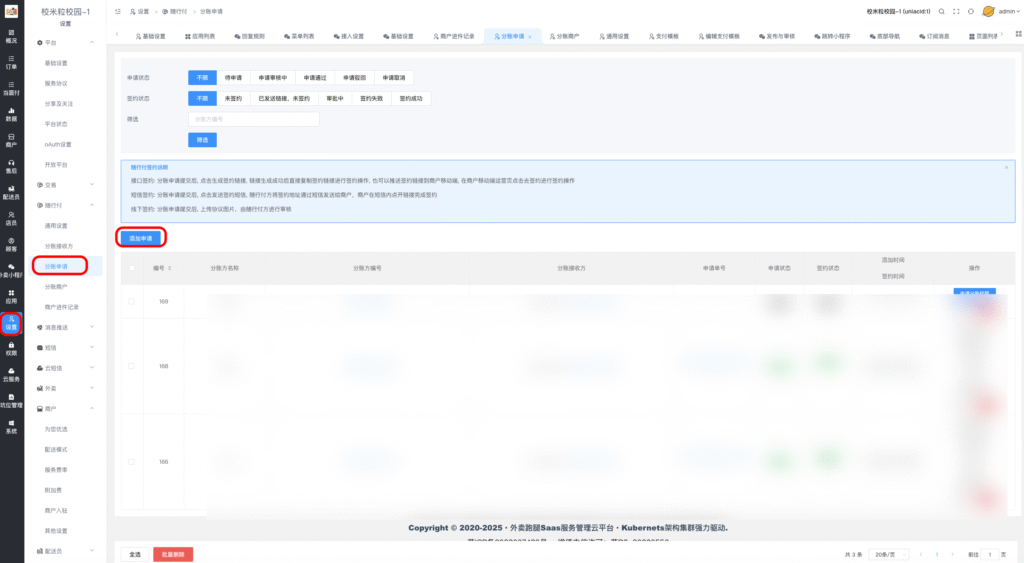Image resolution: width=1024 pixels, height=563 pixels.
Task: Switch to the 订阅消息 tab
Action: click(x=935, y=37)
